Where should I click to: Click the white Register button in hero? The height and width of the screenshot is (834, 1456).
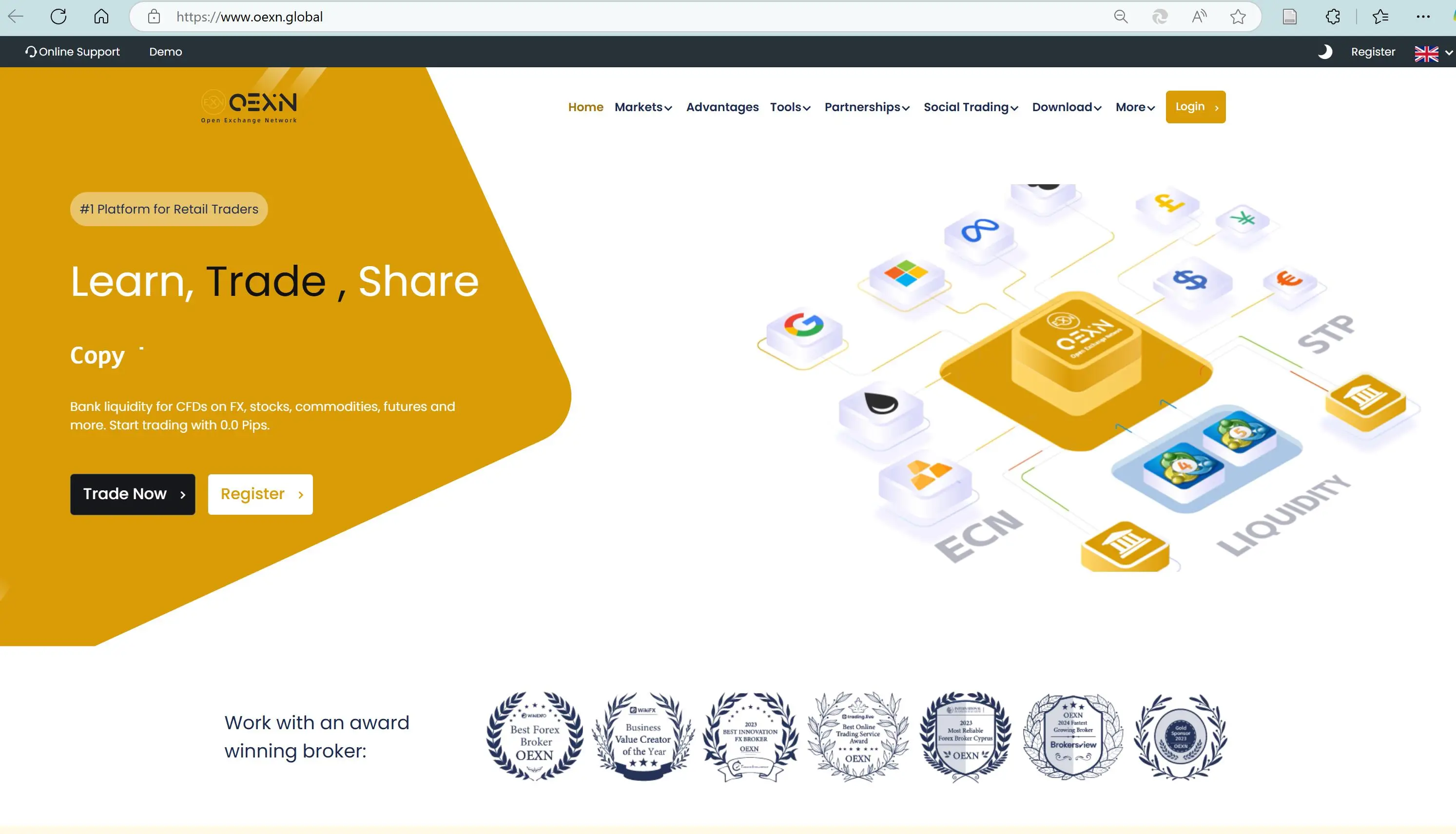[x=260, y=494]
